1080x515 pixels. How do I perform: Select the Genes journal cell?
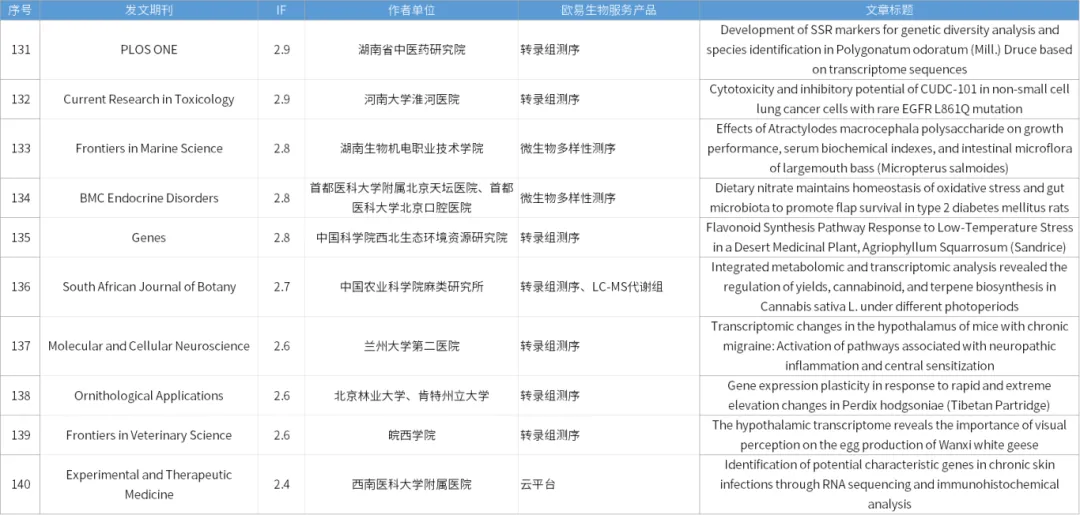(149, 238)
